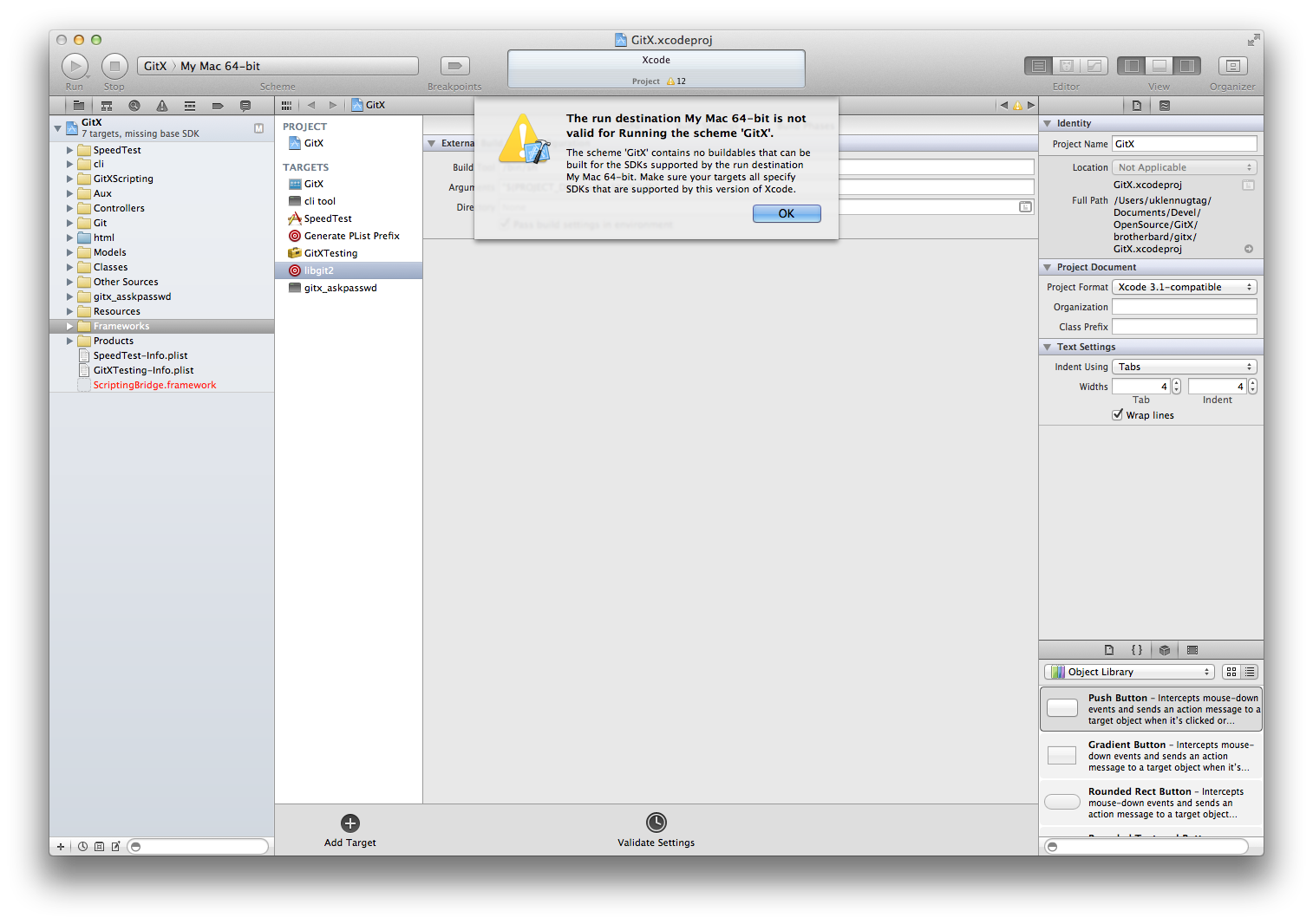The width and height of the screenshot is (1313, 924).
Task: Expand the Products folder
Action: (x=70, y=342)
